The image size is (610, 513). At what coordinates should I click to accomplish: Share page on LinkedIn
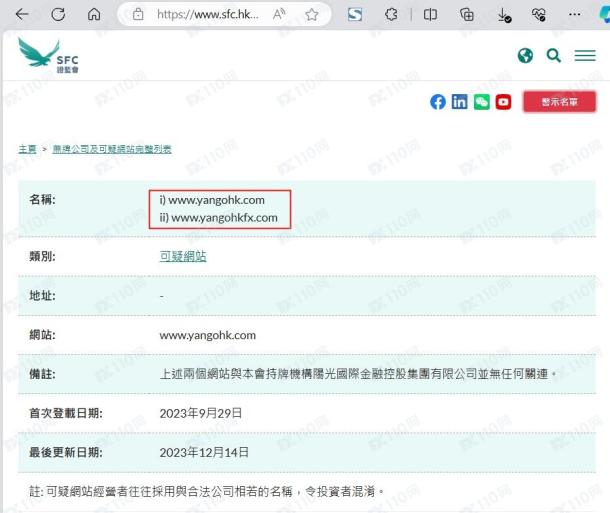[459, 102]
